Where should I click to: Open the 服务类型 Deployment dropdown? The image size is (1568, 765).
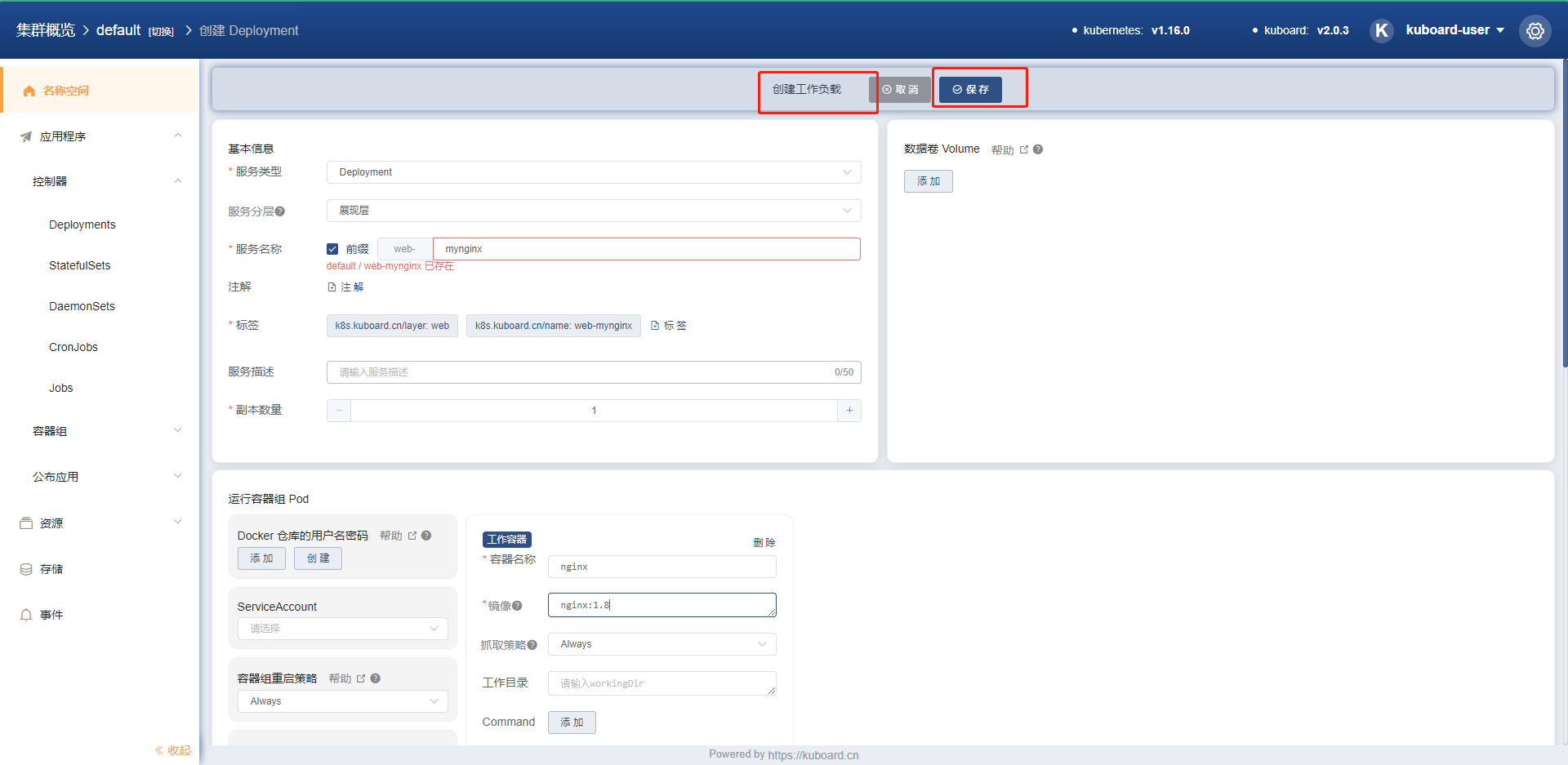pos(594,172)
